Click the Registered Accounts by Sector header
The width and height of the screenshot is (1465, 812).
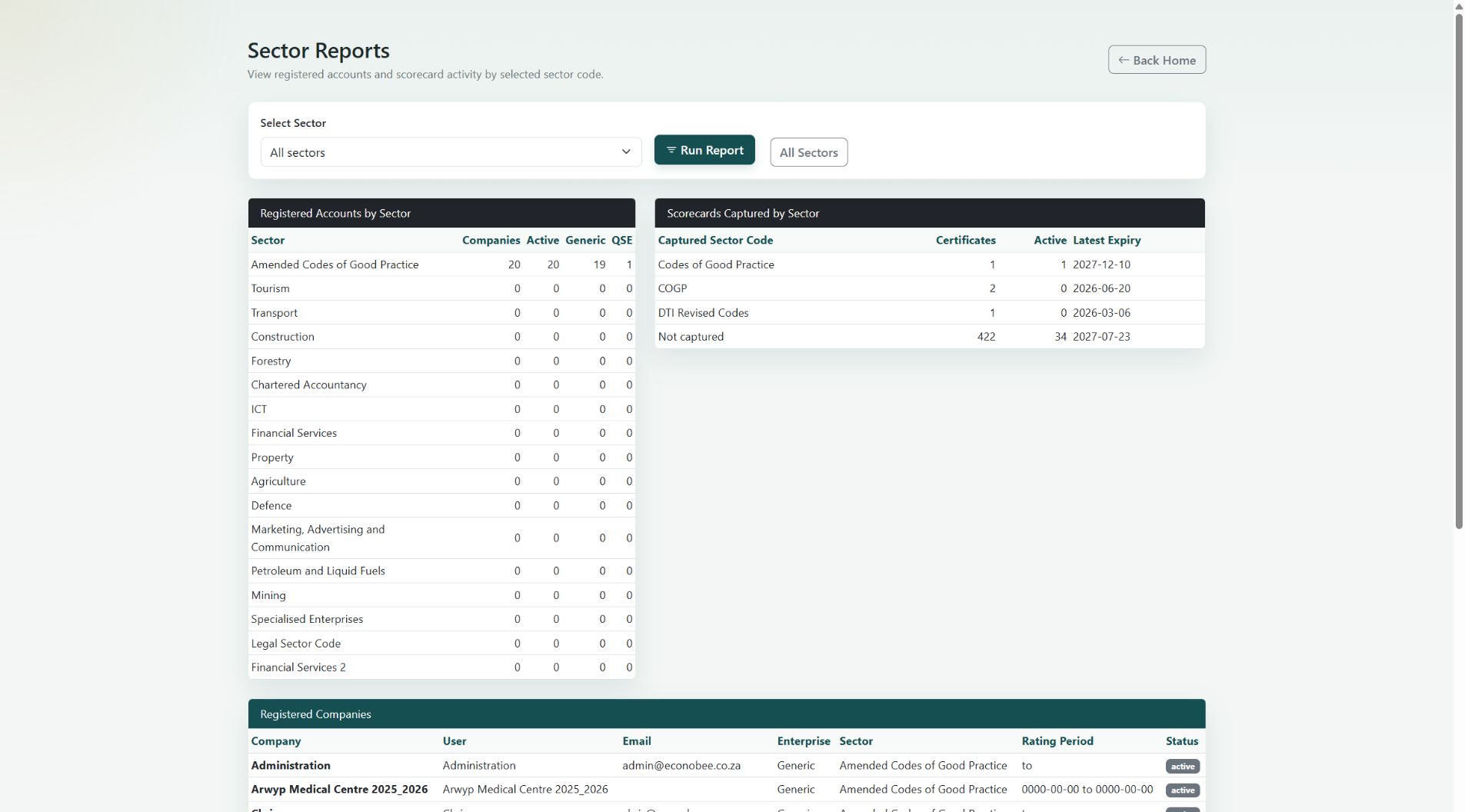(441, 213)
